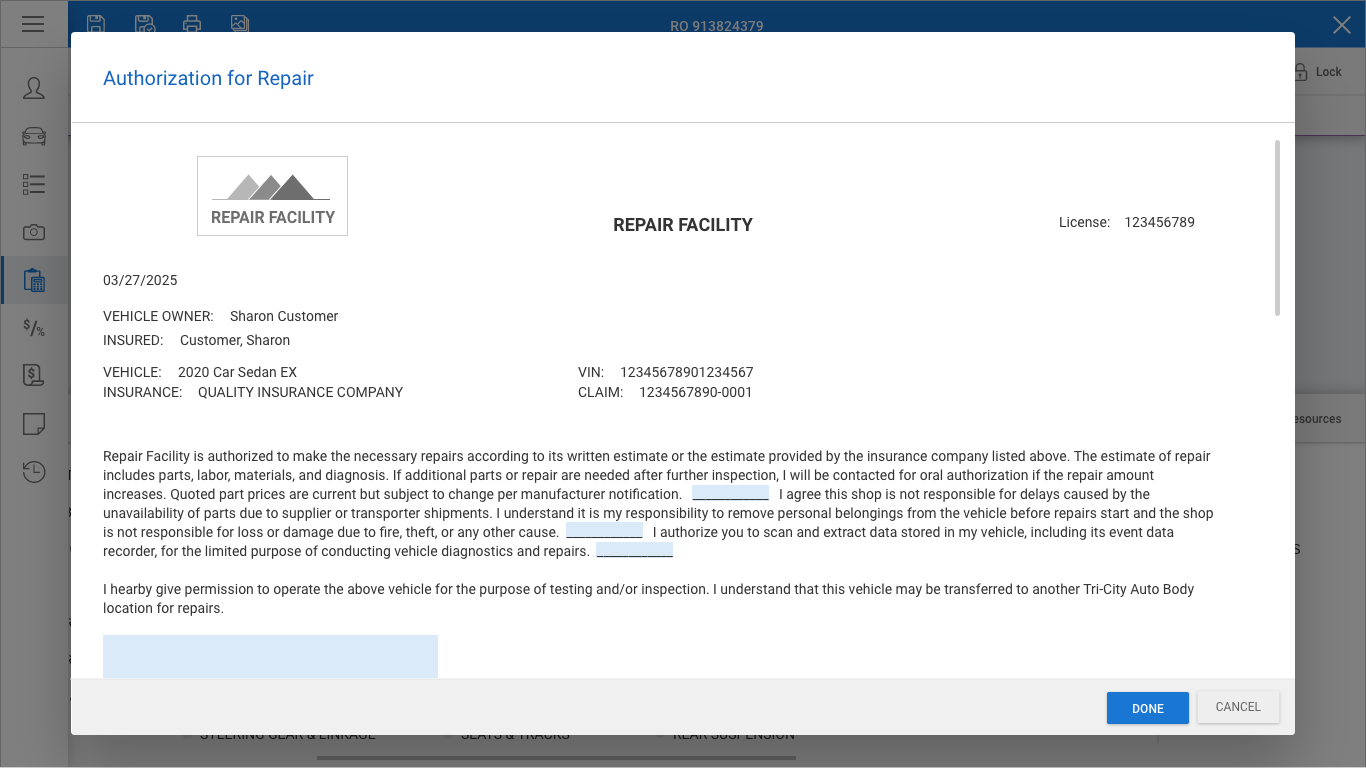This screenshot has height=768, width=1366.
Task: Click the Lock padlock icon
Action: 1301,71
